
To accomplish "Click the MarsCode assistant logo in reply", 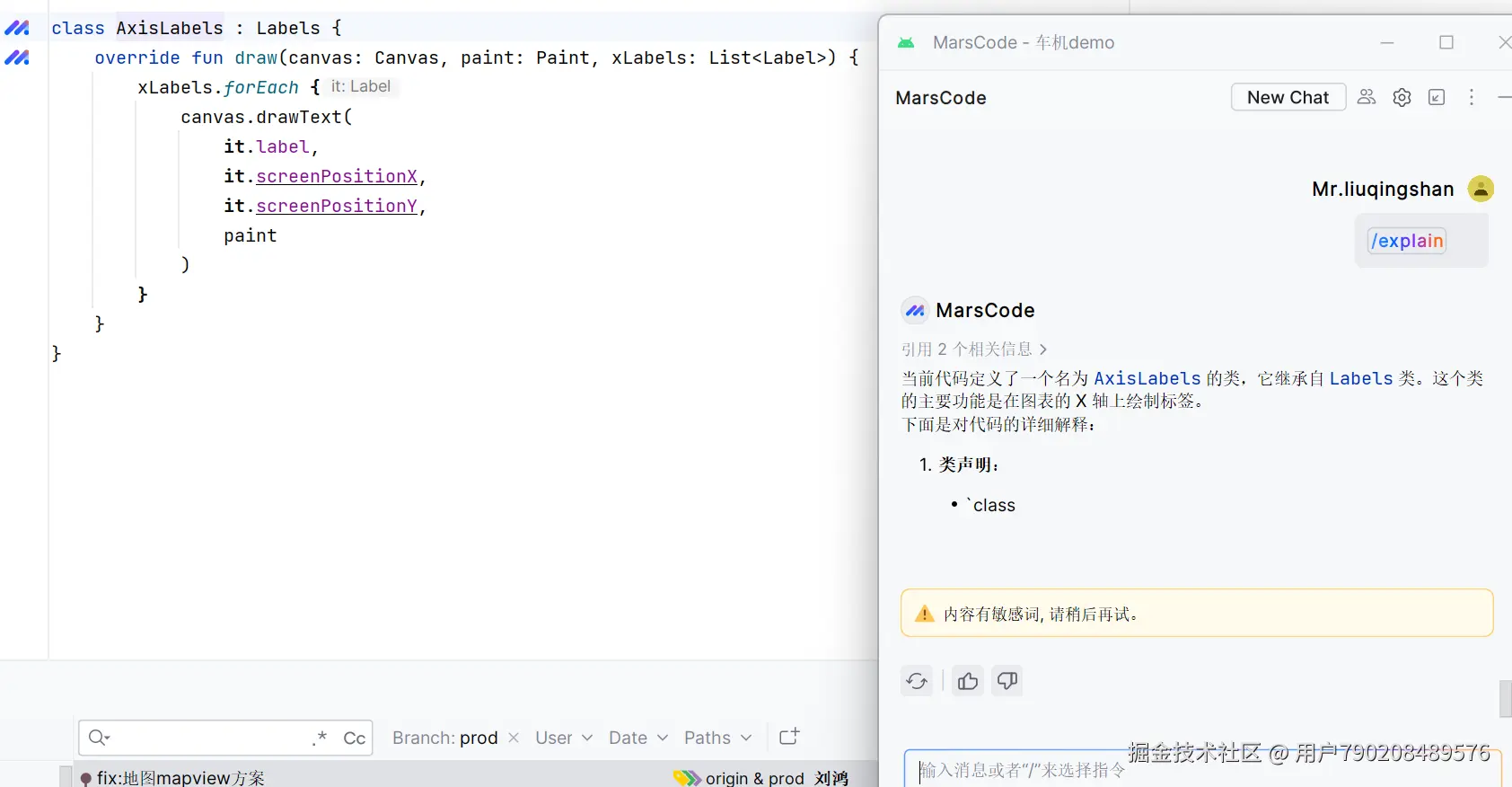I will point(915,311).
